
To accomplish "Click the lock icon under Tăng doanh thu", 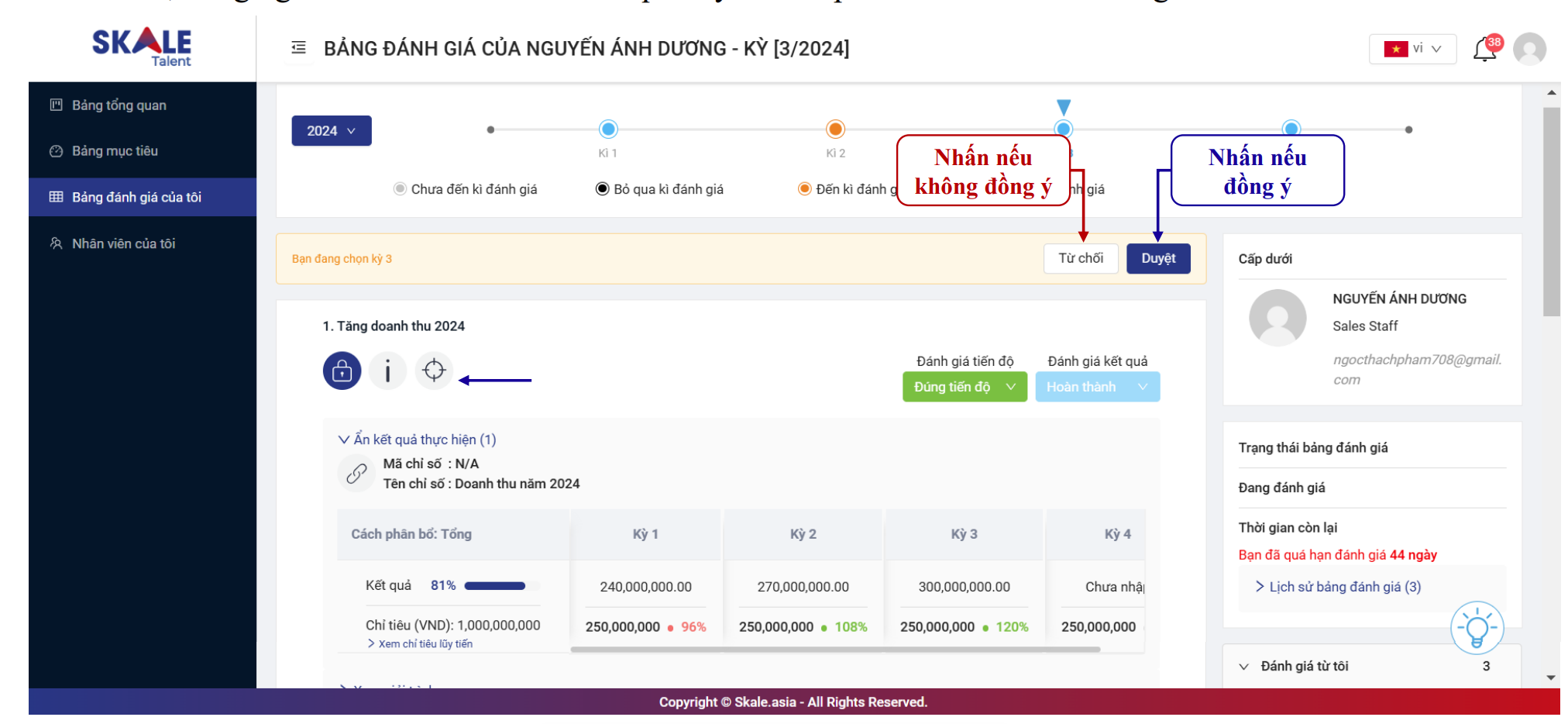I will 342,371.
